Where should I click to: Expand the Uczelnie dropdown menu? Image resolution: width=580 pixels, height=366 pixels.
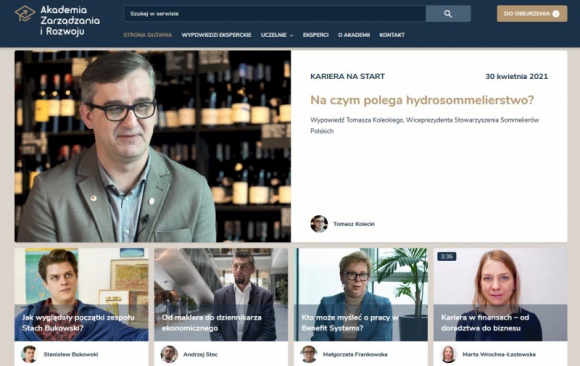277,35
